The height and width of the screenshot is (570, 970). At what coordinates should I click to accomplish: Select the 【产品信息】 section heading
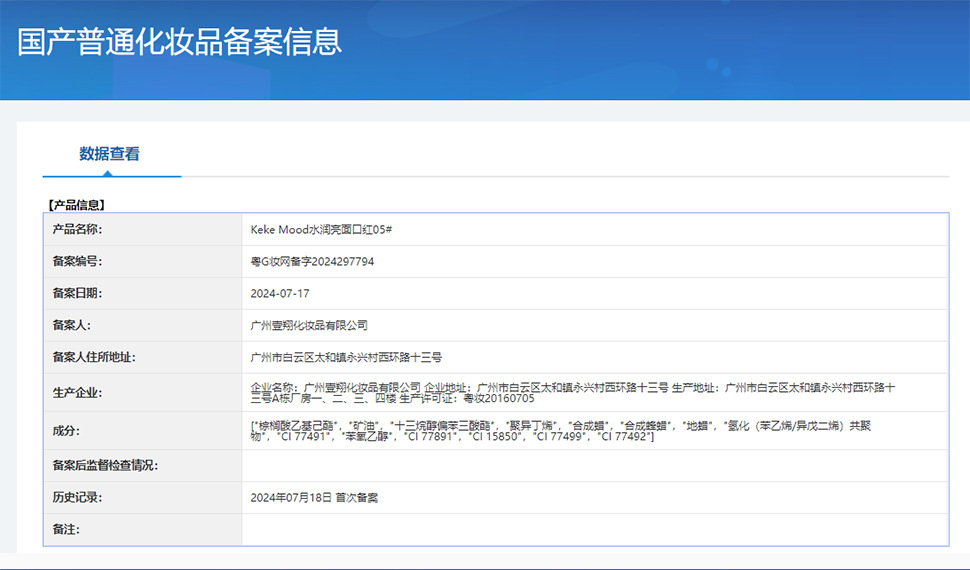pos(77,205)
